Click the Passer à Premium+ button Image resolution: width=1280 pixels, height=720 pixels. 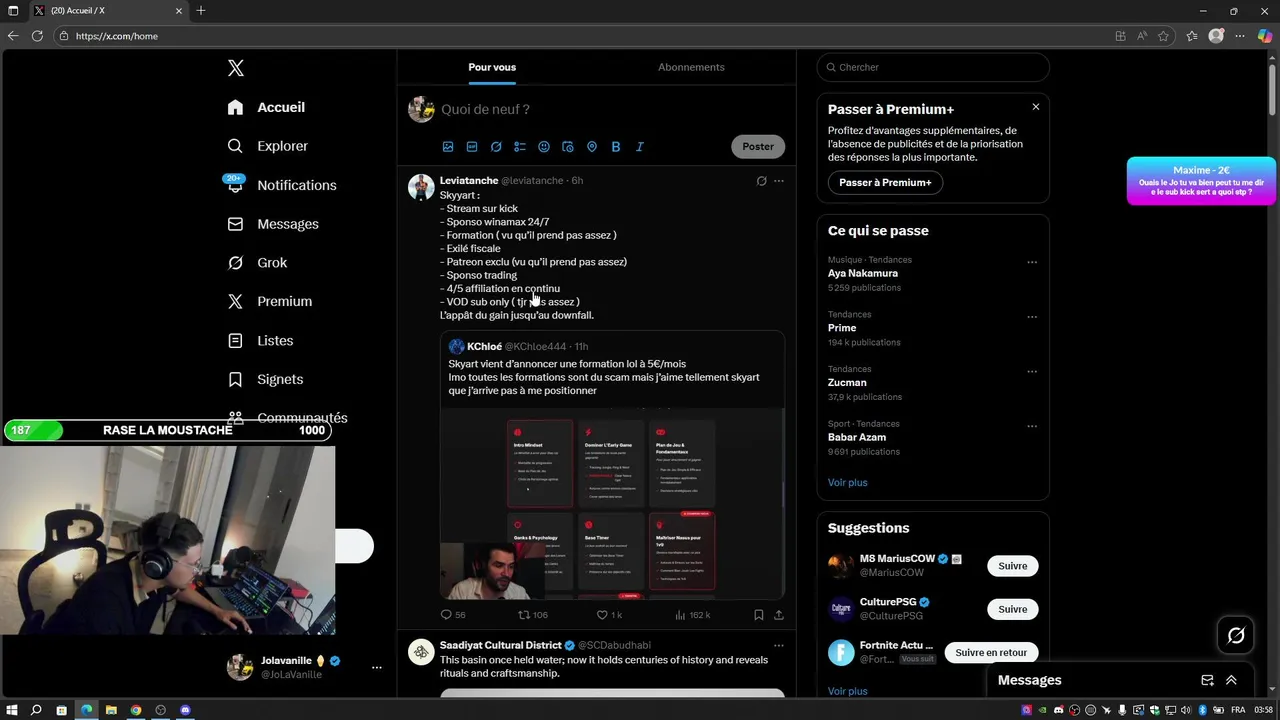[x=885, y=183]
